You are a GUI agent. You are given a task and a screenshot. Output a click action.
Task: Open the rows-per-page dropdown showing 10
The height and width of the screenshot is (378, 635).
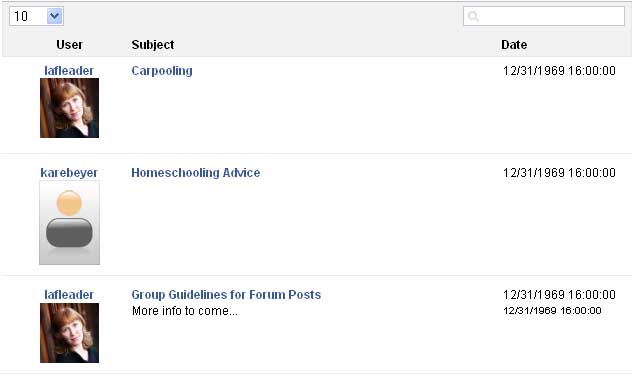click(36, 16)
